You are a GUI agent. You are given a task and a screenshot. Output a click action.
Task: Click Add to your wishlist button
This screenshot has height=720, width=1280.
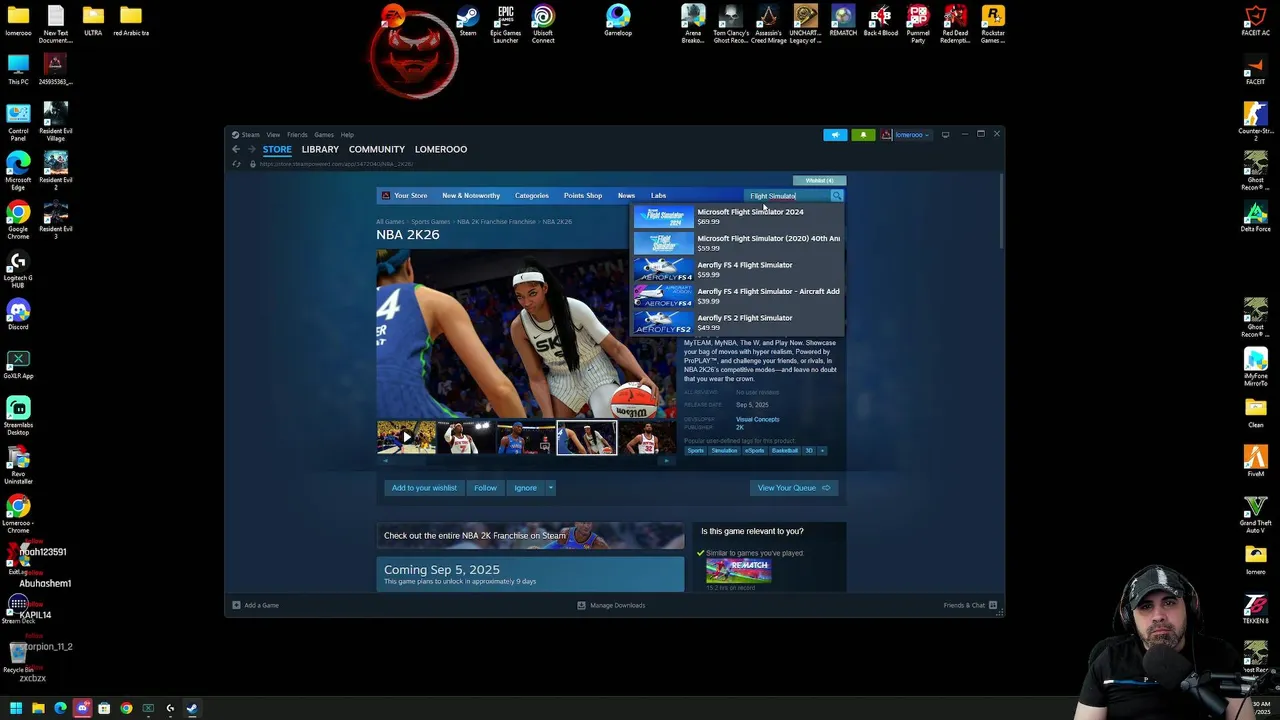[424, 488]
